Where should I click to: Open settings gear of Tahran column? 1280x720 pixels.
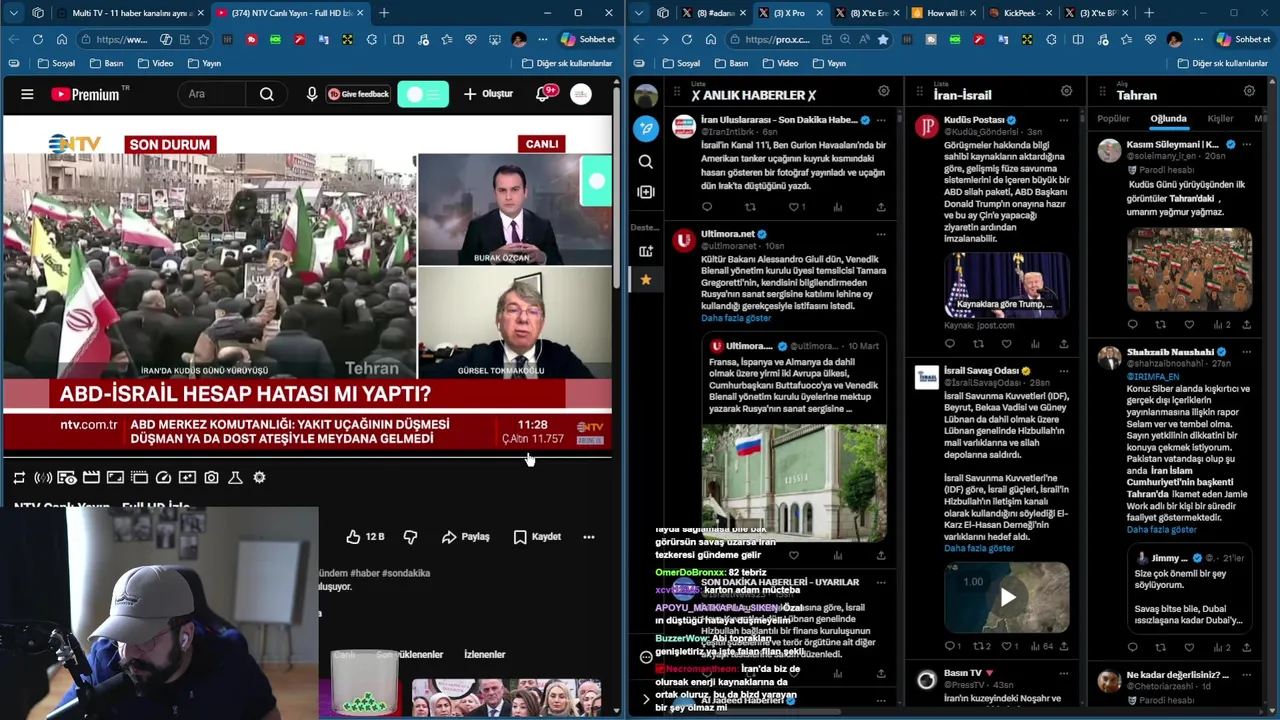pos(1249,91)
